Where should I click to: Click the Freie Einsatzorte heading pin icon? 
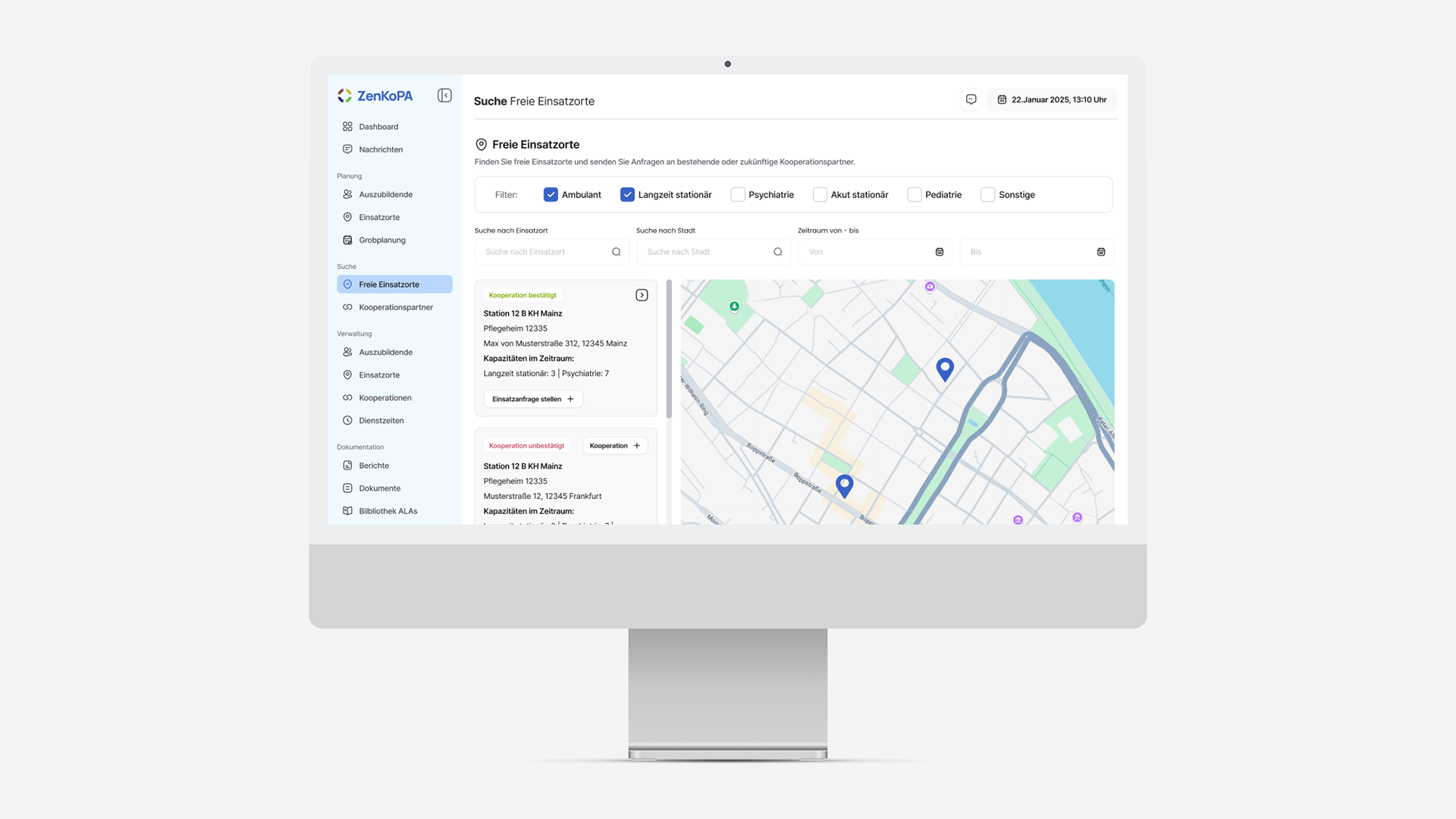tap(481, 144)
